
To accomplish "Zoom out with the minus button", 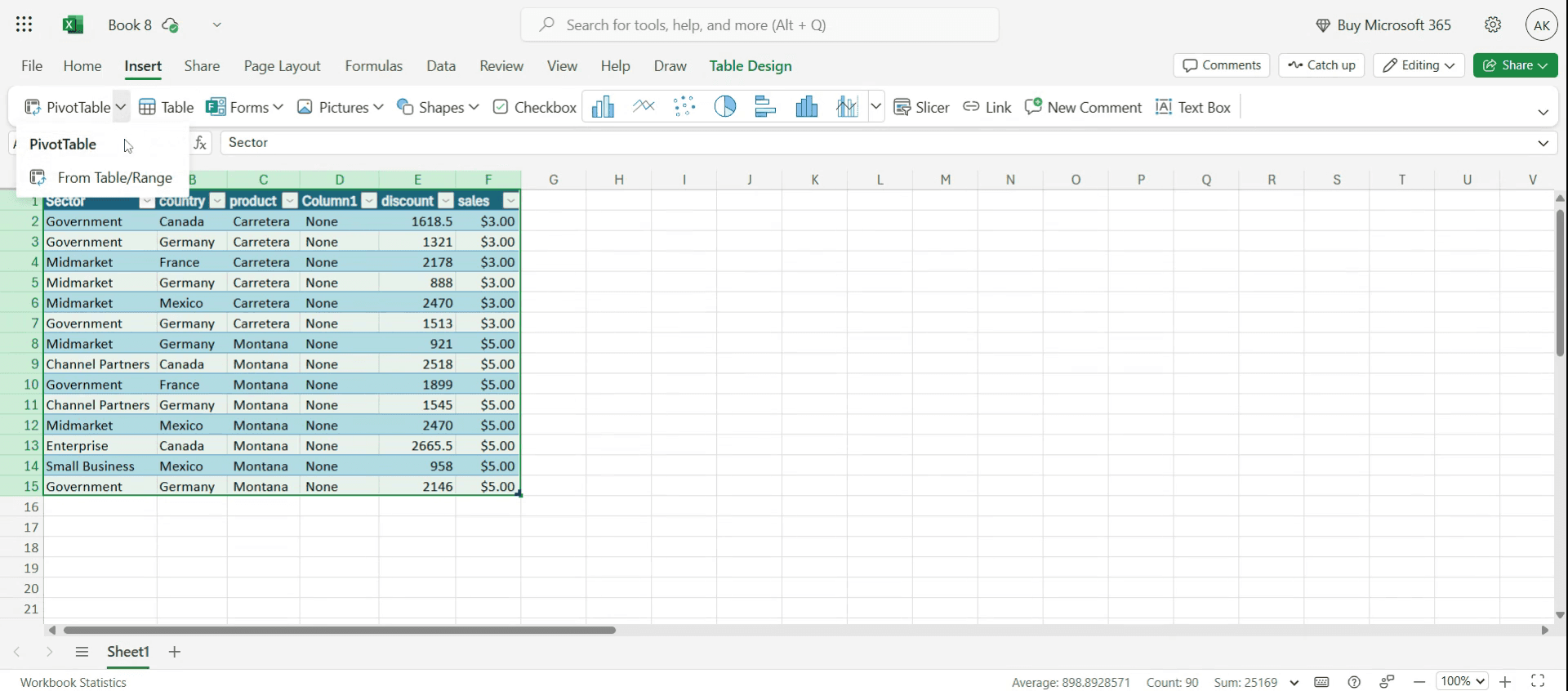I will pos(1420,681).
